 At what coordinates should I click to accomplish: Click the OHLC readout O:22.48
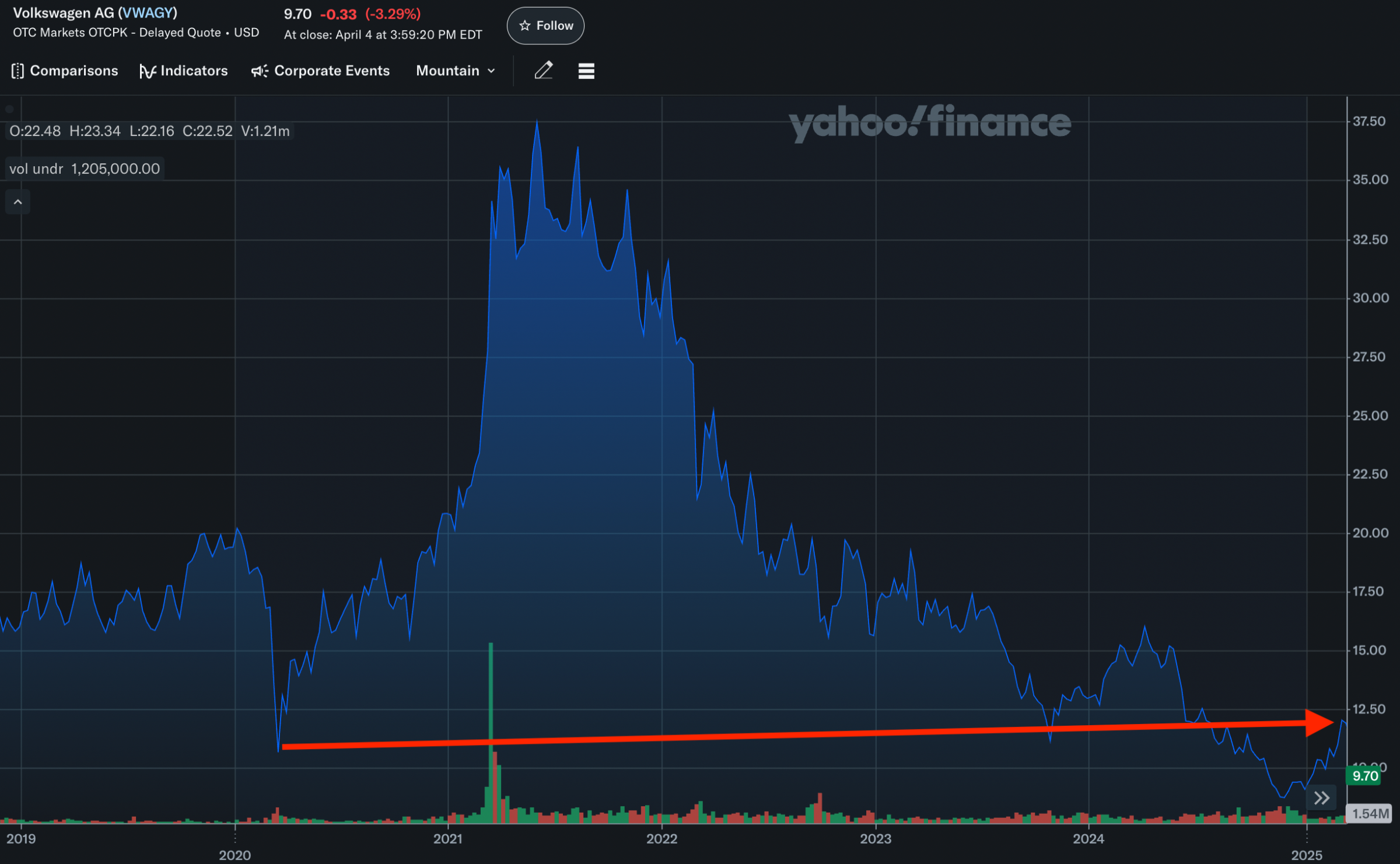click(x=35, y=131)
